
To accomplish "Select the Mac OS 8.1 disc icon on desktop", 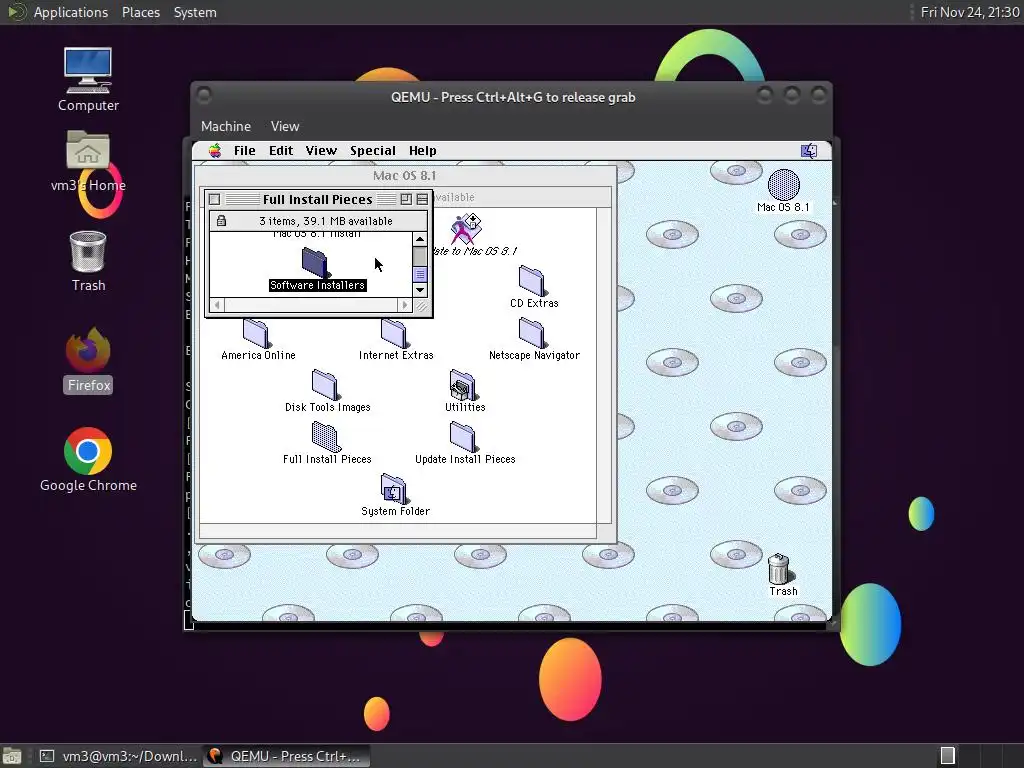I will pos(783,191).
